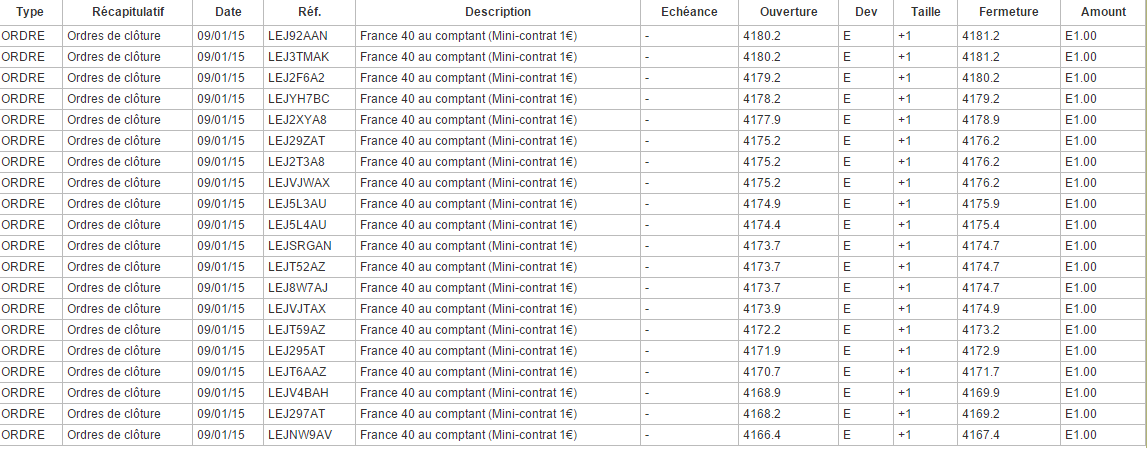This screenshot has width=1147, height=459.
Task: Click the opening price 4166.4
Action: [762, 435]
